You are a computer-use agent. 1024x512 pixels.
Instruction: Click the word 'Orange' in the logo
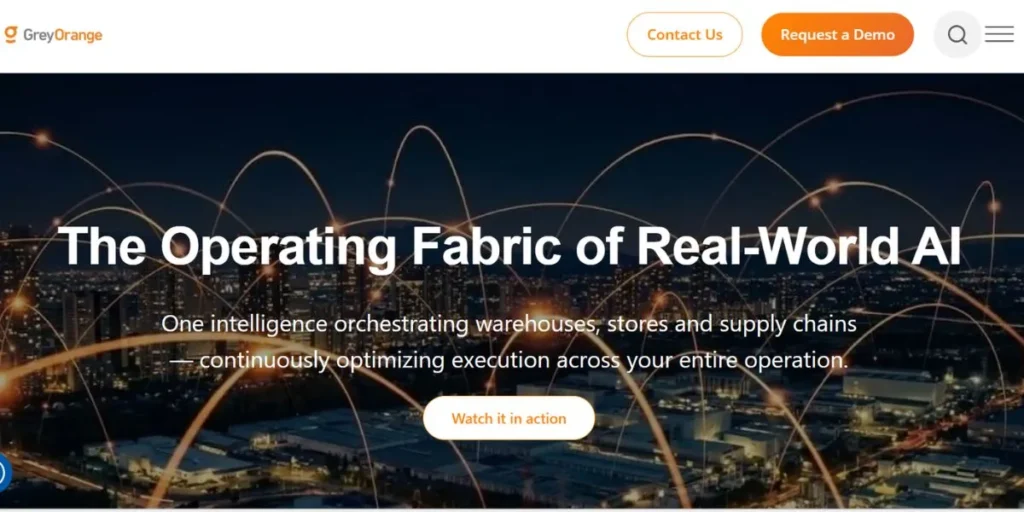[78, 36]
